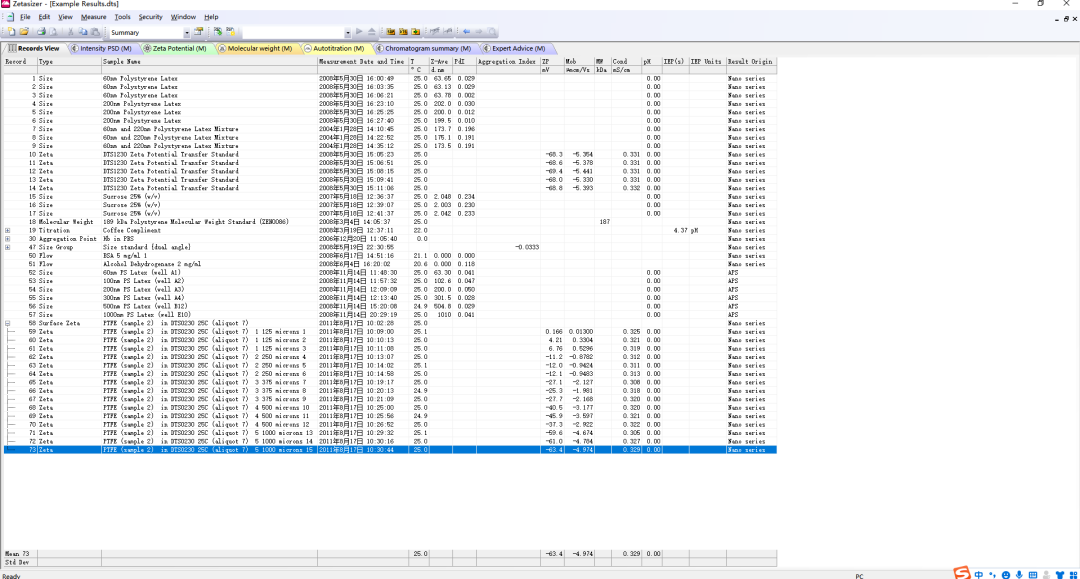
Task: Click the Start measurement play icon
Action: click(359, 32)
